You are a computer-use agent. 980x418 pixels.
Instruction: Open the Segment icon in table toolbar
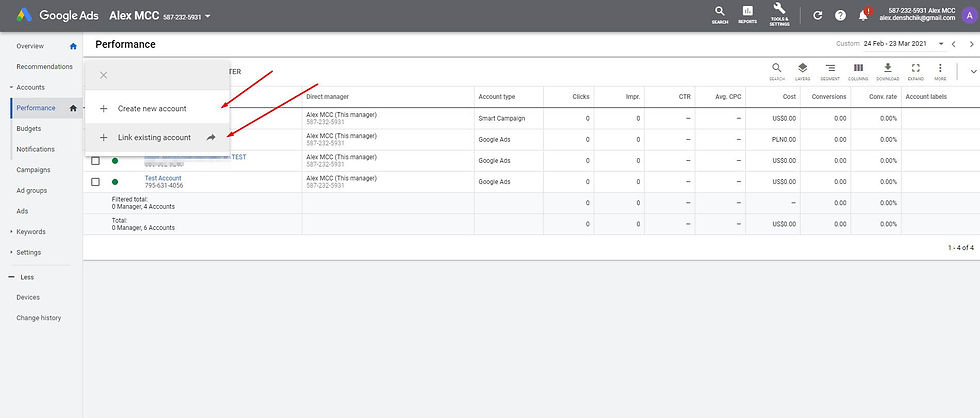point(830,71)
